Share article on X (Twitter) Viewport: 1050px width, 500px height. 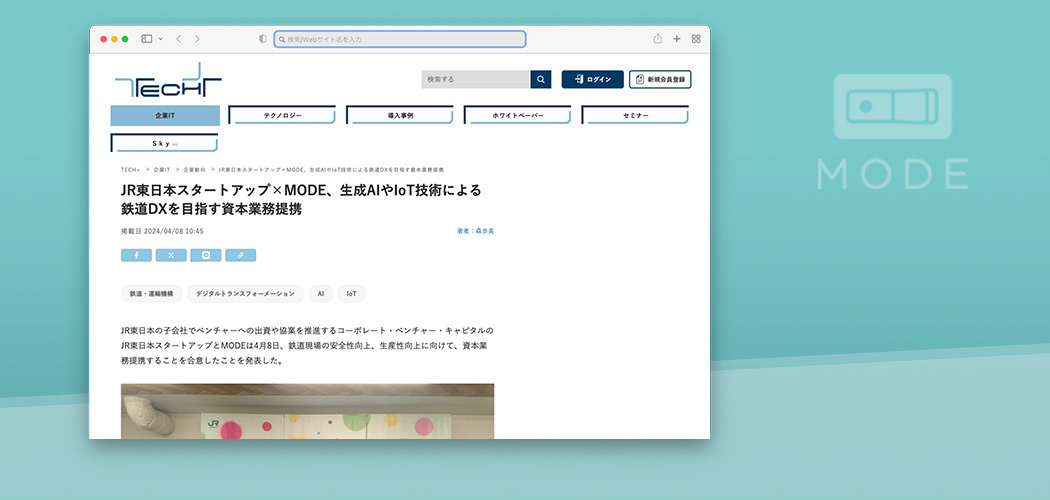(171, 255)
